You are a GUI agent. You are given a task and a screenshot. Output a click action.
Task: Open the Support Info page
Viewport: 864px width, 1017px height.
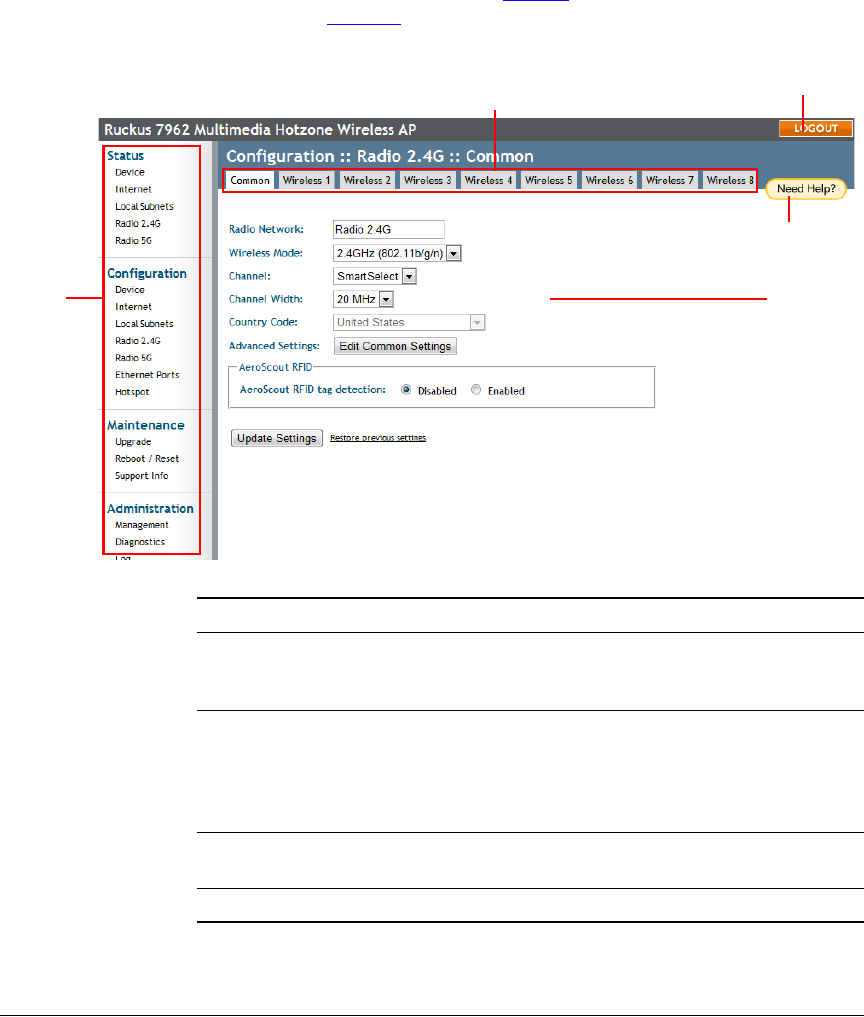tap(141, 475)
